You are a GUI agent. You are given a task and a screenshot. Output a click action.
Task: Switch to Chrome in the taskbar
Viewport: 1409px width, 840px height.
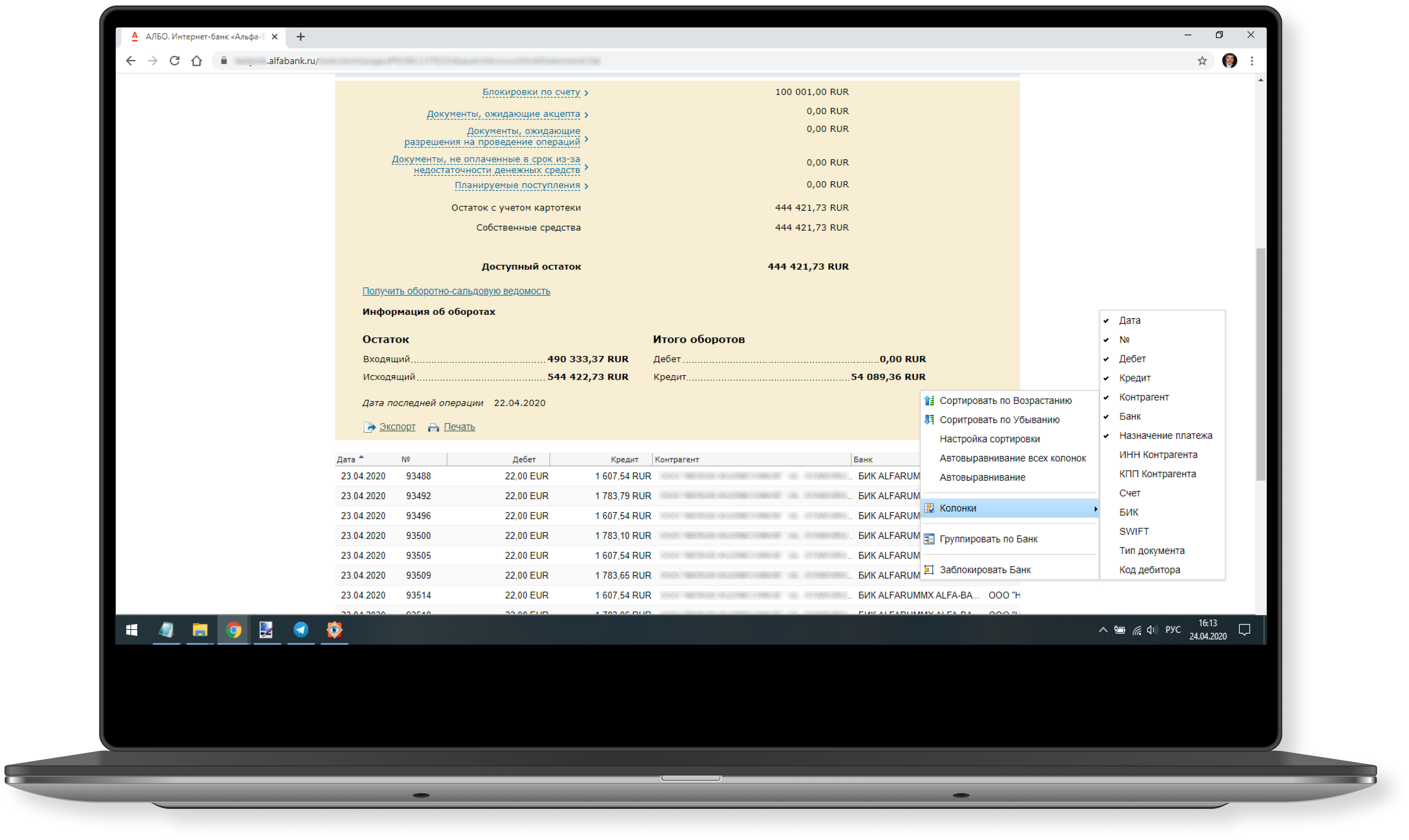point(234,630)
